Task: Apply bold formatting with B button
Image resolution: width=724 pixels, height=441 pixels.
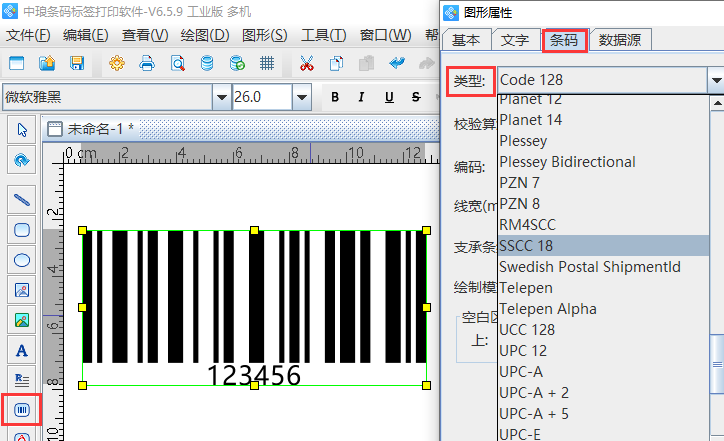Action: [335, 97]
